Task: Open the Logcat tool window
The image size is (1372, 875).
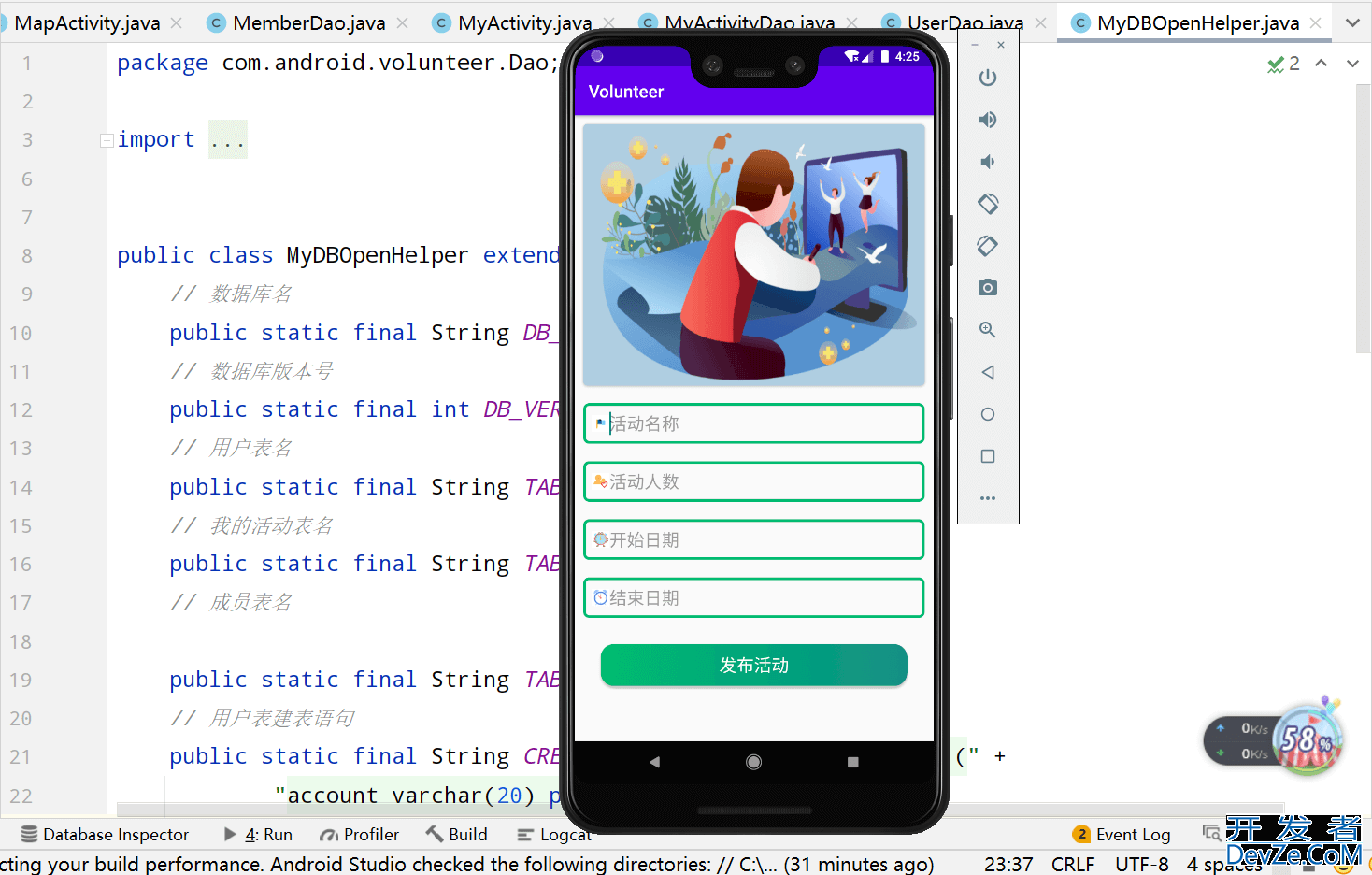Action: 554,835
